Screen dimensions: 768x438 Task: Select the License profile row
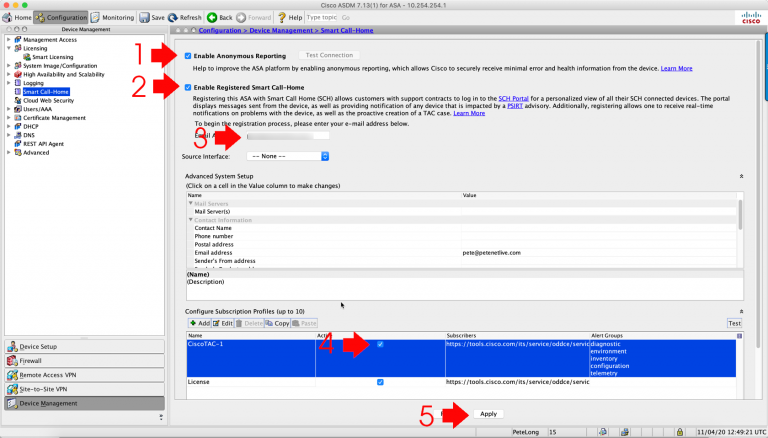tap(461, 382)
